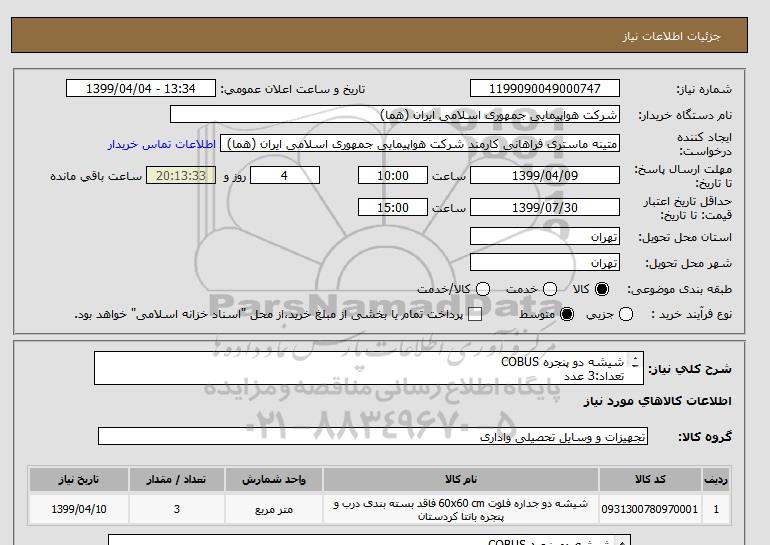Click the شماره نیاز number field
This screenshot has height=545, width=770.
pyautogui.click(x=545, y=88)
